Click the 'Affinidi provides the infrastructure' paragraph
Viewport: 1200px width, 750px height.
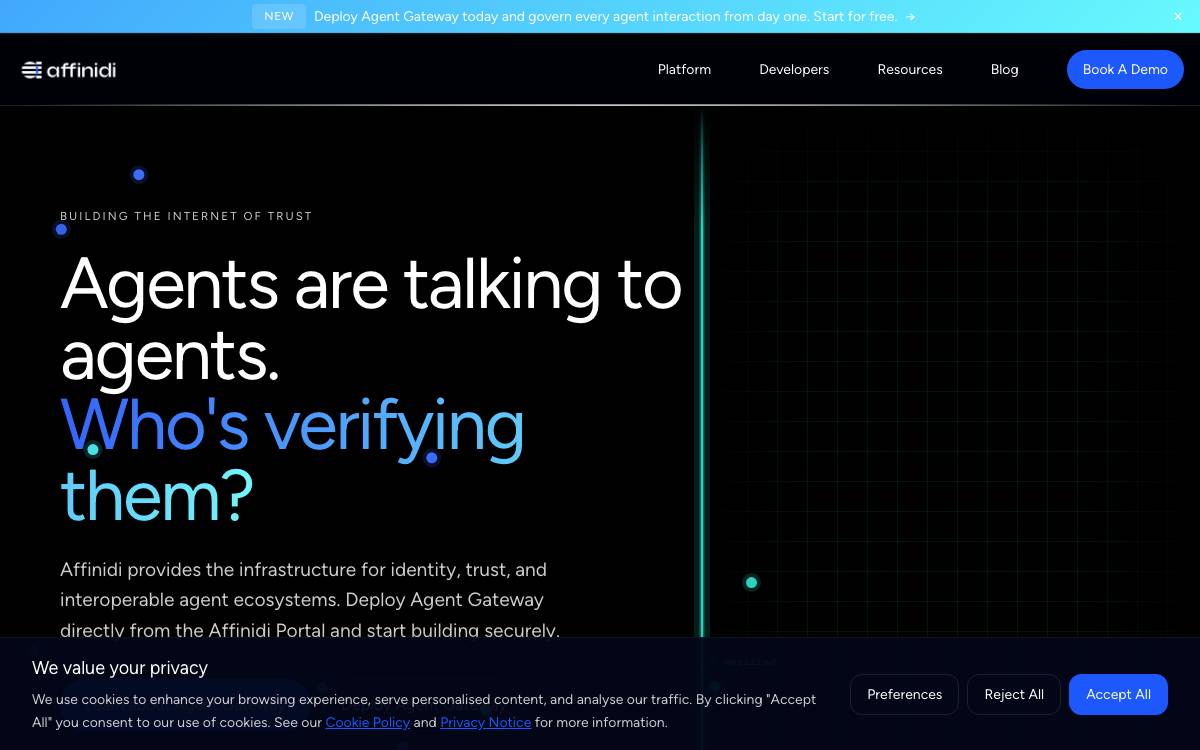[310, 600]
